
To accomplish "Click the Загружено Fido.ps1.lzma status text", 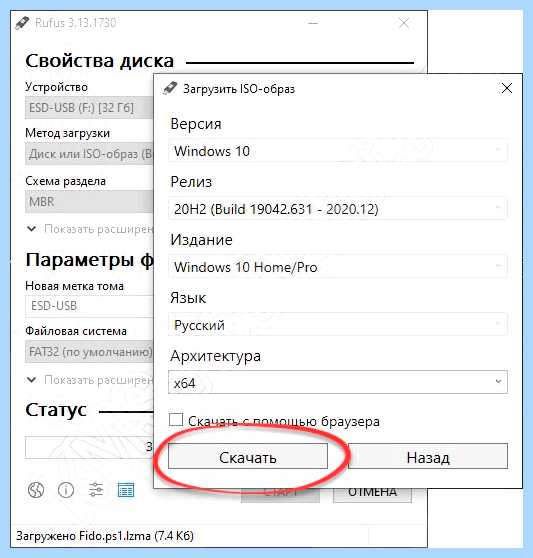I will [105, 536].
